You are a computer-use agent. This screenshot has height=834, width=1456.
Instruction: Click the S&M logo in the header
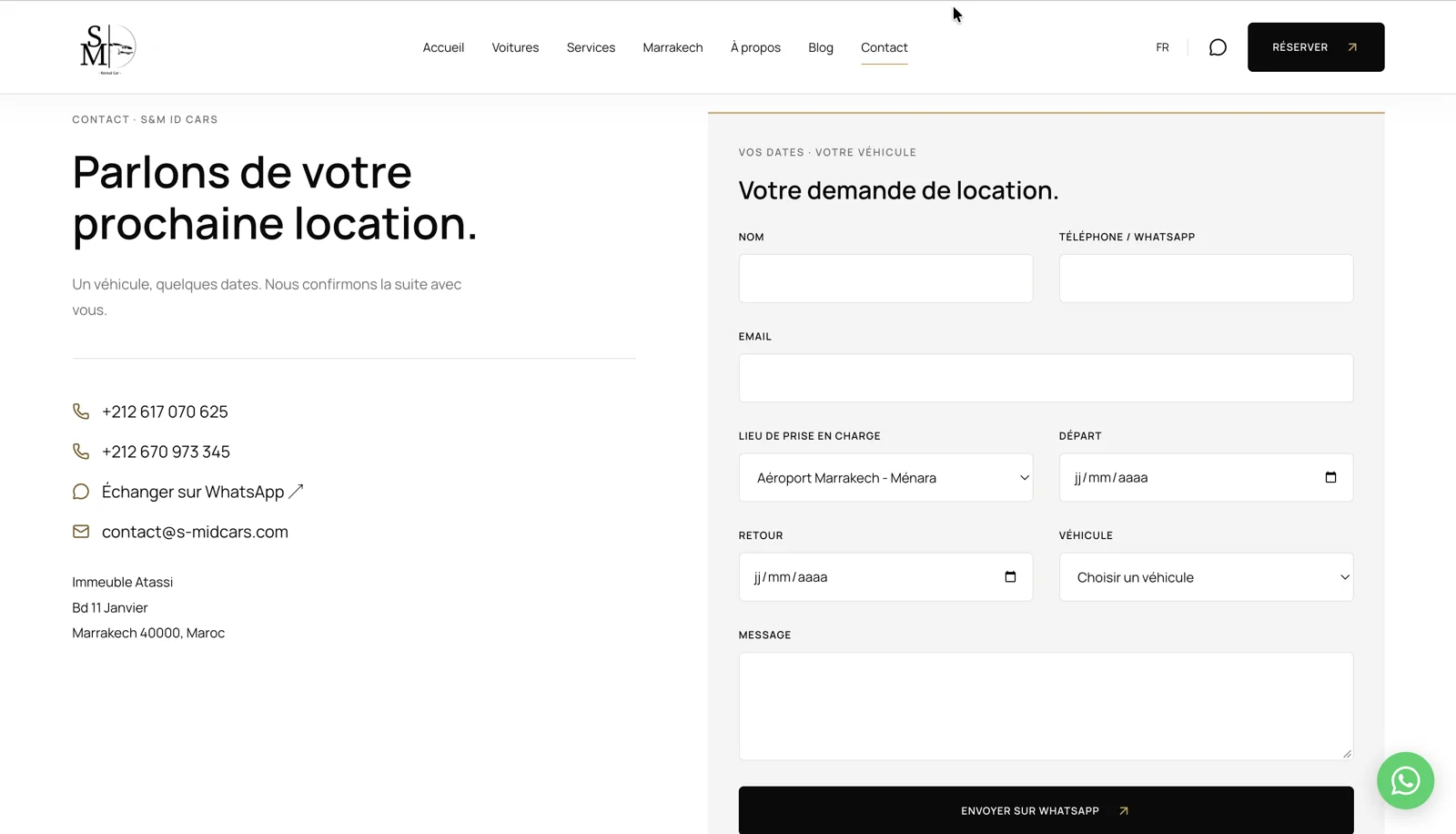click(x=107, y=48)
